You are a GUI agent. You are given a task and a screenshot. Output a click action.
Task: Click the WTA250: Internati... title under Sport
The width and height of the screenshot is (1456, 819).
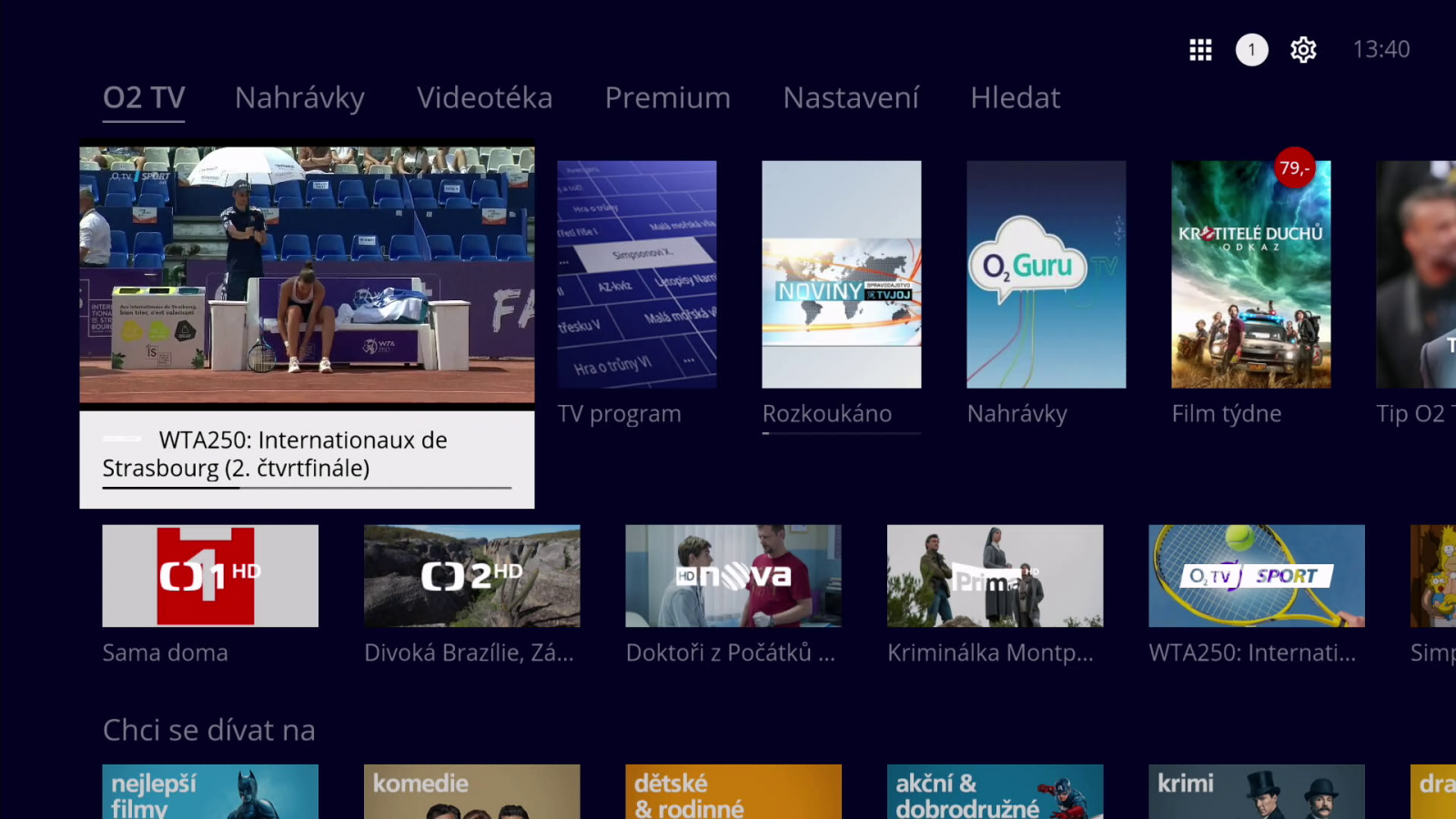[1252, 652]
